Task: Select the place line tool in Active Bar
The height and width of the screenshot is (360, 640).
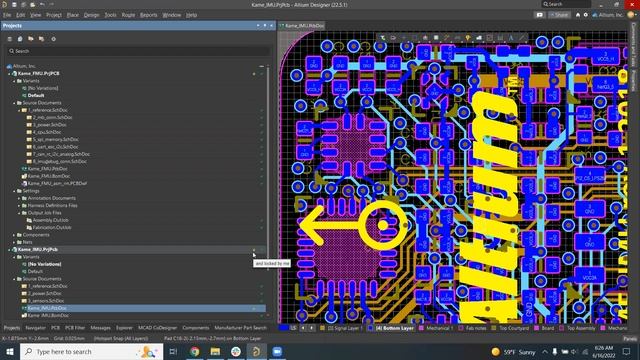Action: [x=522, y=38]
